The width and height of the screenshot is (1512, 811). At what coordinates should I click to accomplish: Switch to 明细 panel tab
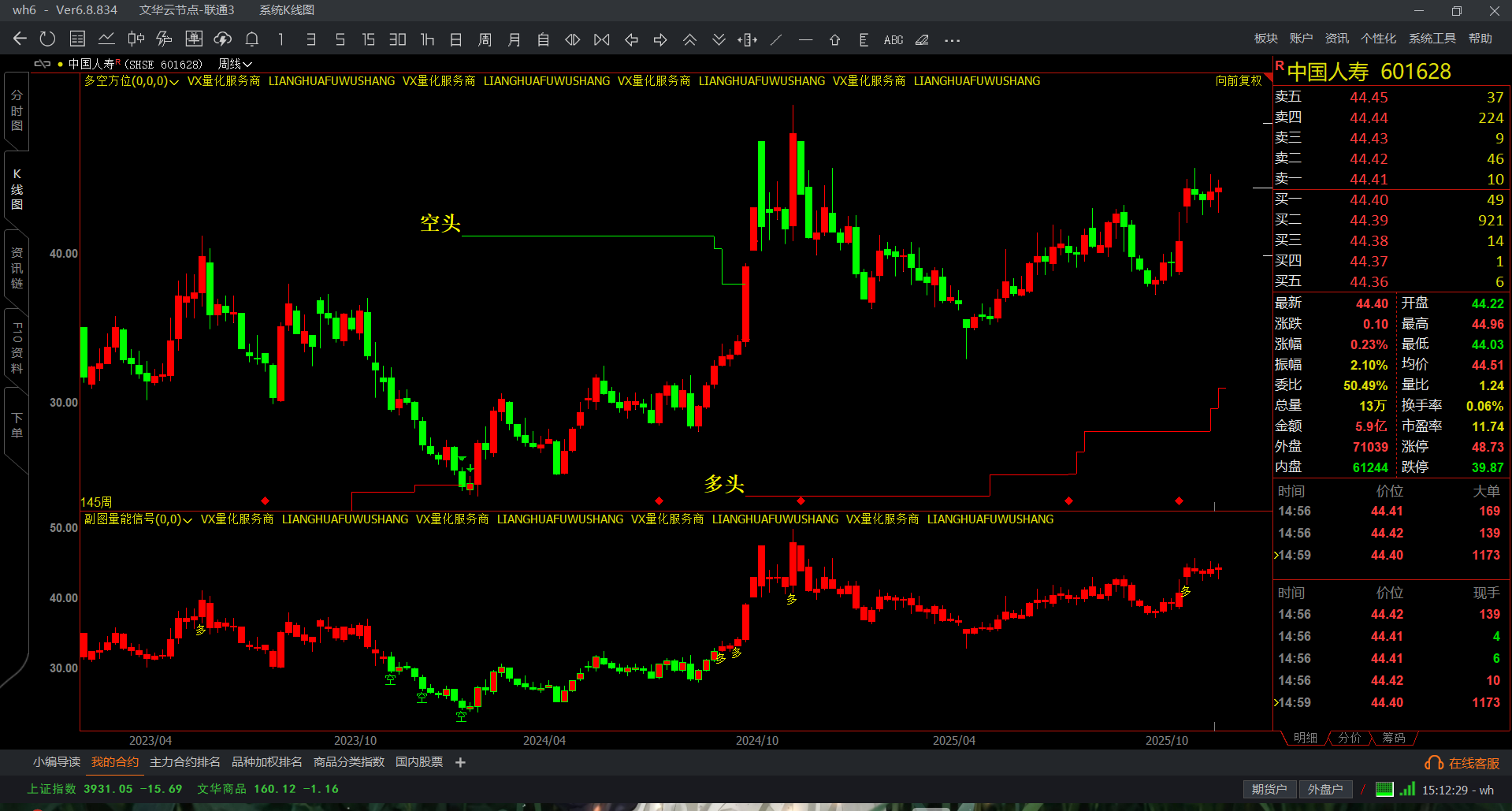click(x=1306, y=738)
